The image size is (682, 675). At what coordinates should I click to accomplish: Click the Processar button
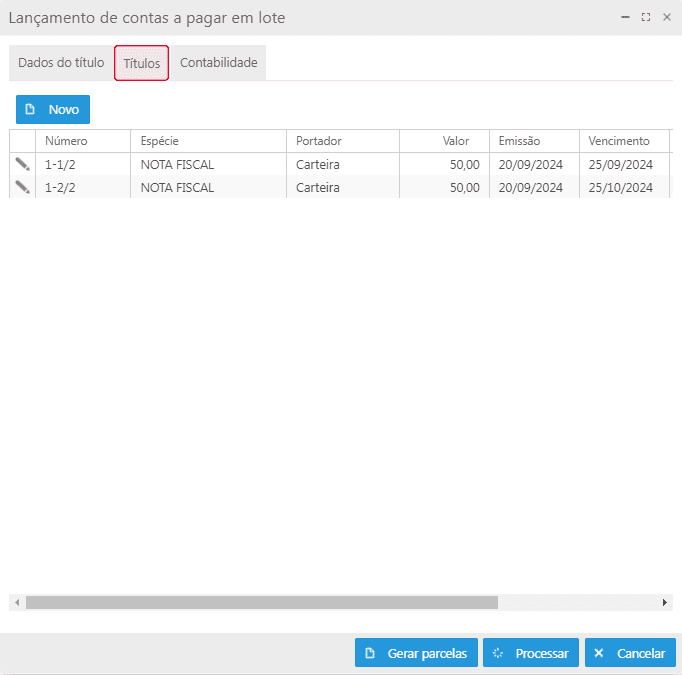click(530, 653)
